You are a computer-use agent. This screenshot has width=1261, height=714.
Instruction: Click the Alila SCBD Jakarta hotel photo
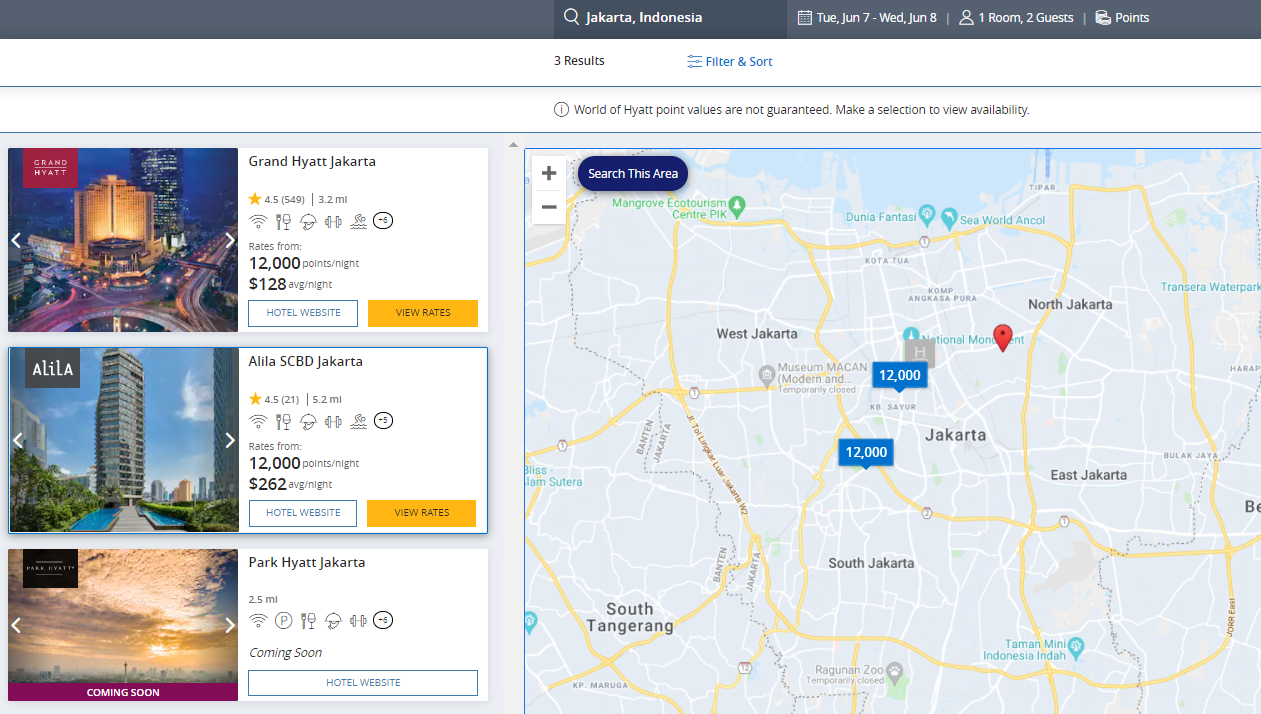[x=124, y=440]
